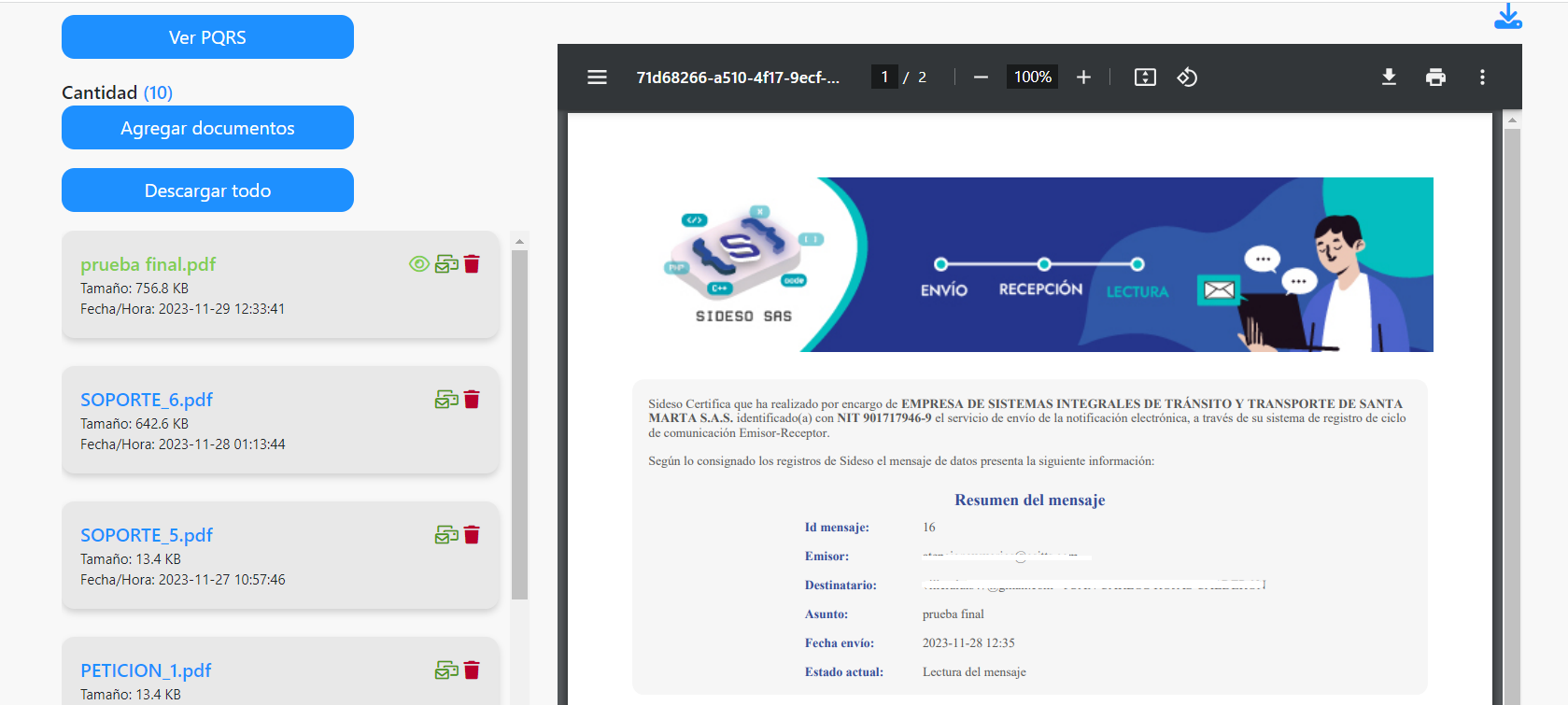Open the PDF viewer sidebar menu icon
Viewport: 1568px width, 705px height.
coord(597,78)
